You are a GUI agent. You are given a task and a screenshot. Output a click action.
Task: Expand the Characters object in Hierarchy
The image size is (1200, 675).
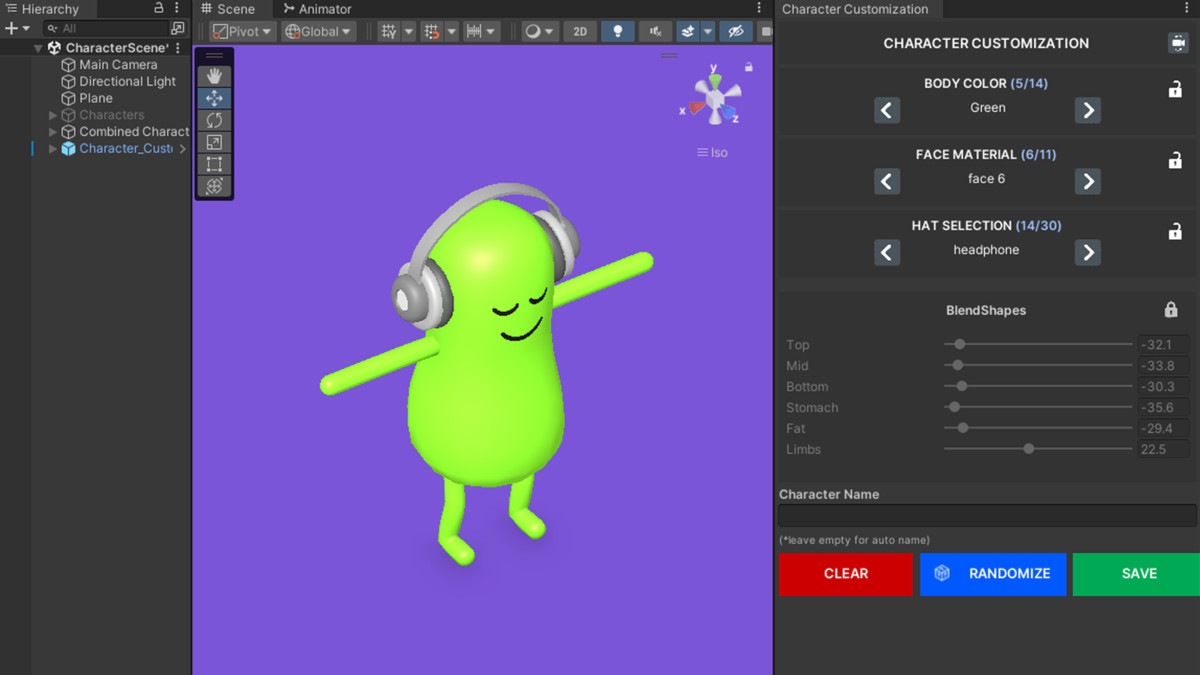click(x=52, y=114)
